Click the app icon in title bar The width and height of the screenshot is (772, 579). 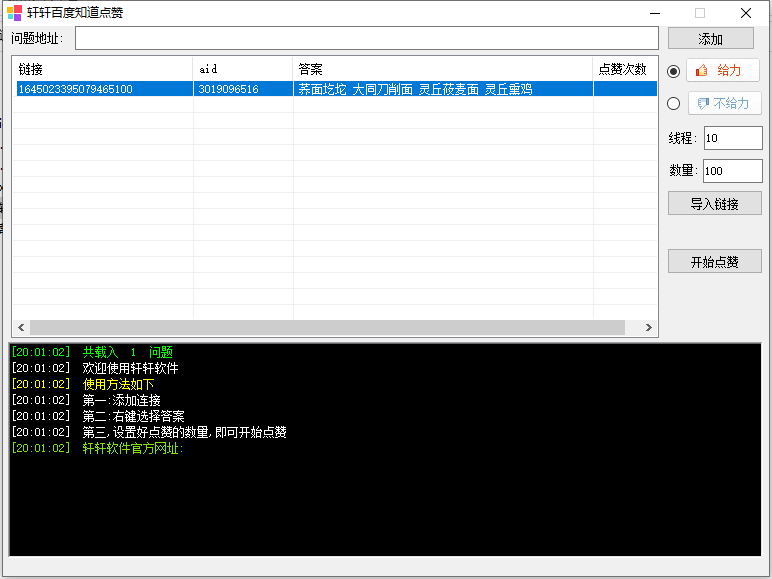pyautogui.click(x=14, y=13)
